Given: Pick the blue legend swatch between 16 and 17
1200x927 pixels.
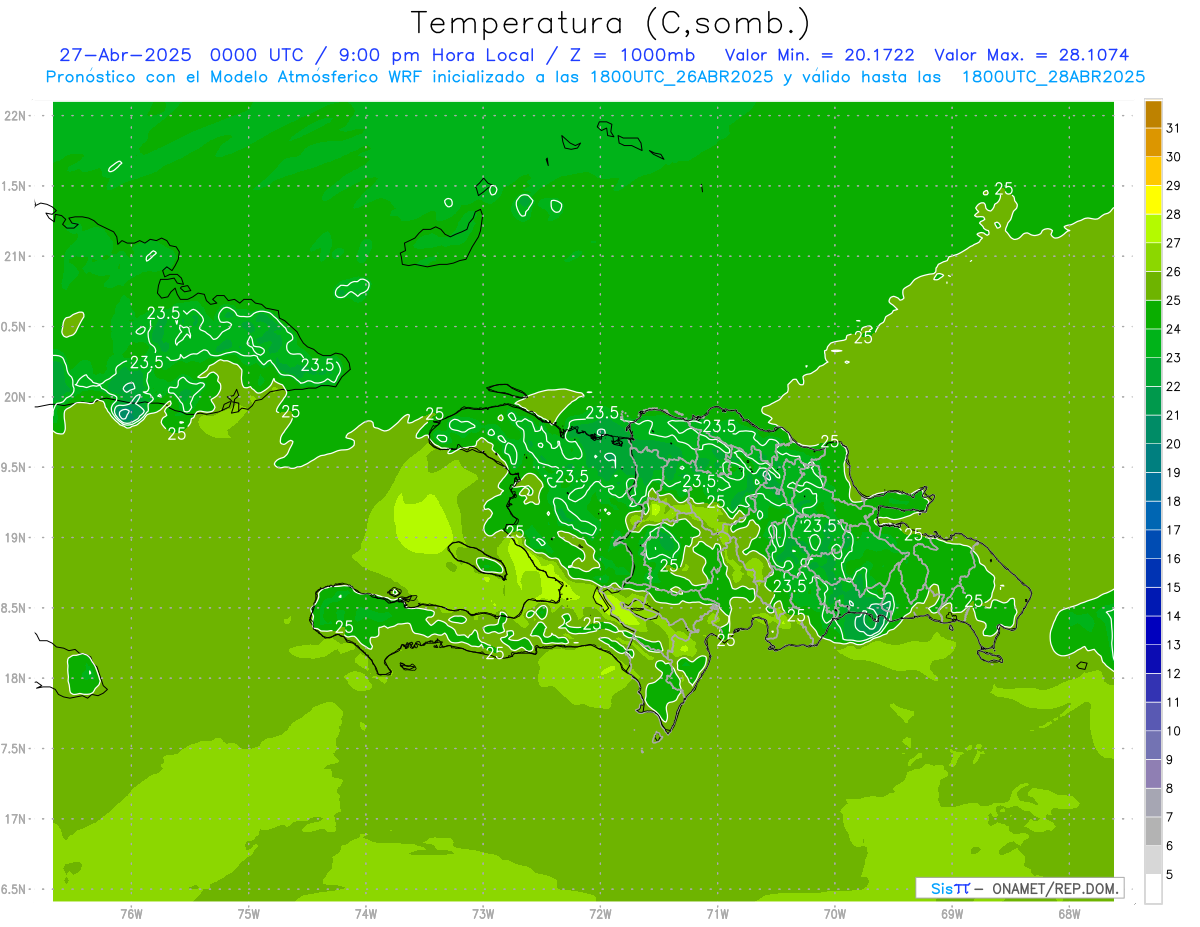Looking at the screenshot, I should coord(1154,544).
